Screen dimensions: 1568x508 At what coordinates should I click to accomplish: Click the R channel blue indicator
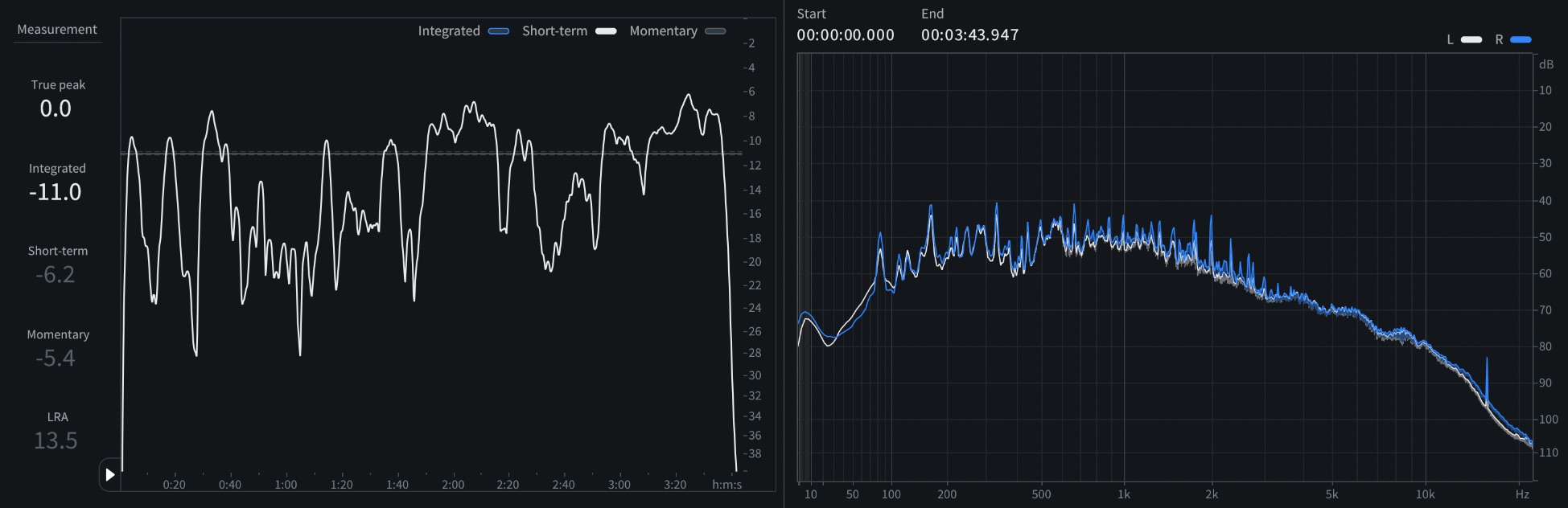1521,39
